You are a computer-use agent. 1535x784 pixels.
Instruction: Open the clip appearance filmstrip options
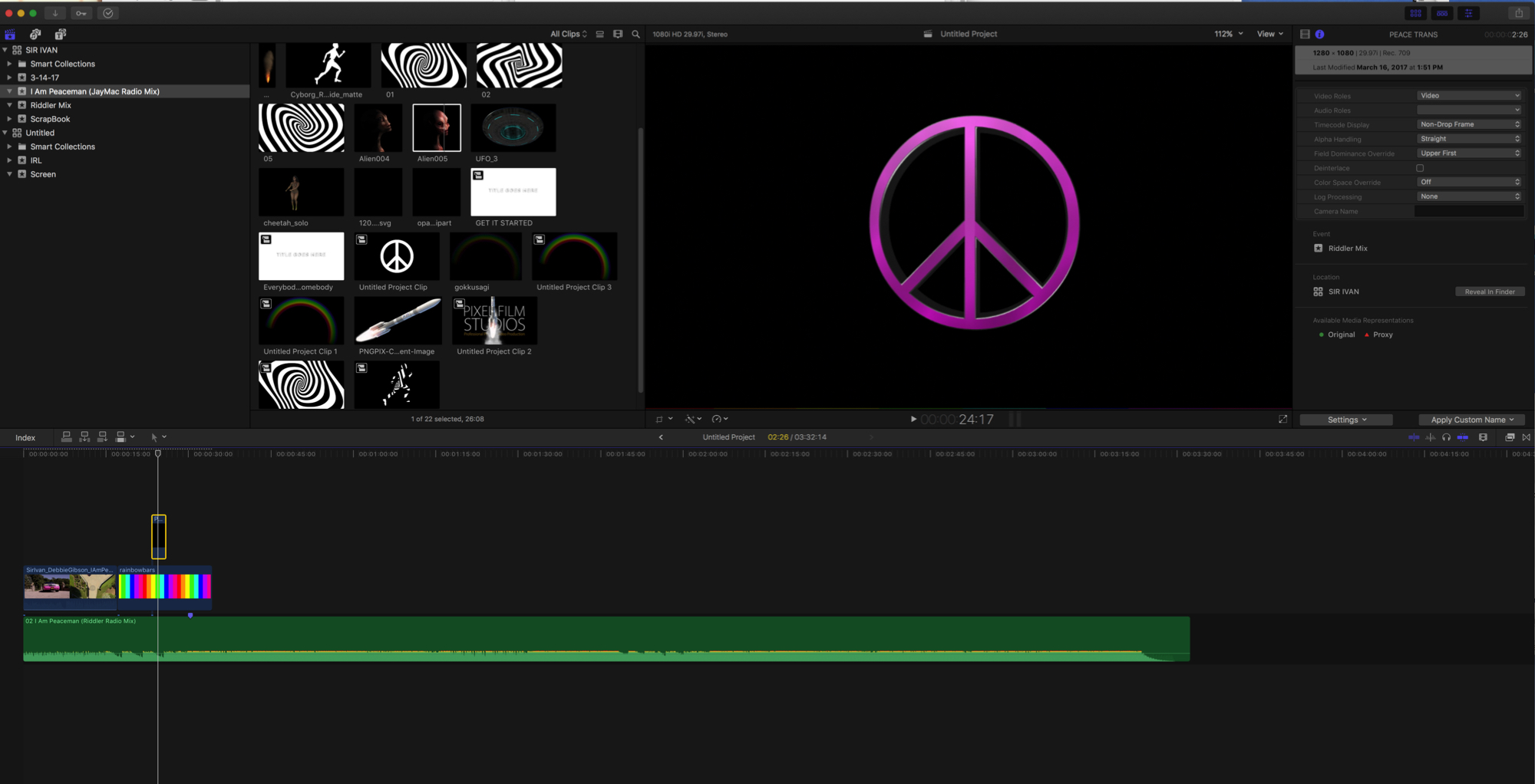[1483, 437]
